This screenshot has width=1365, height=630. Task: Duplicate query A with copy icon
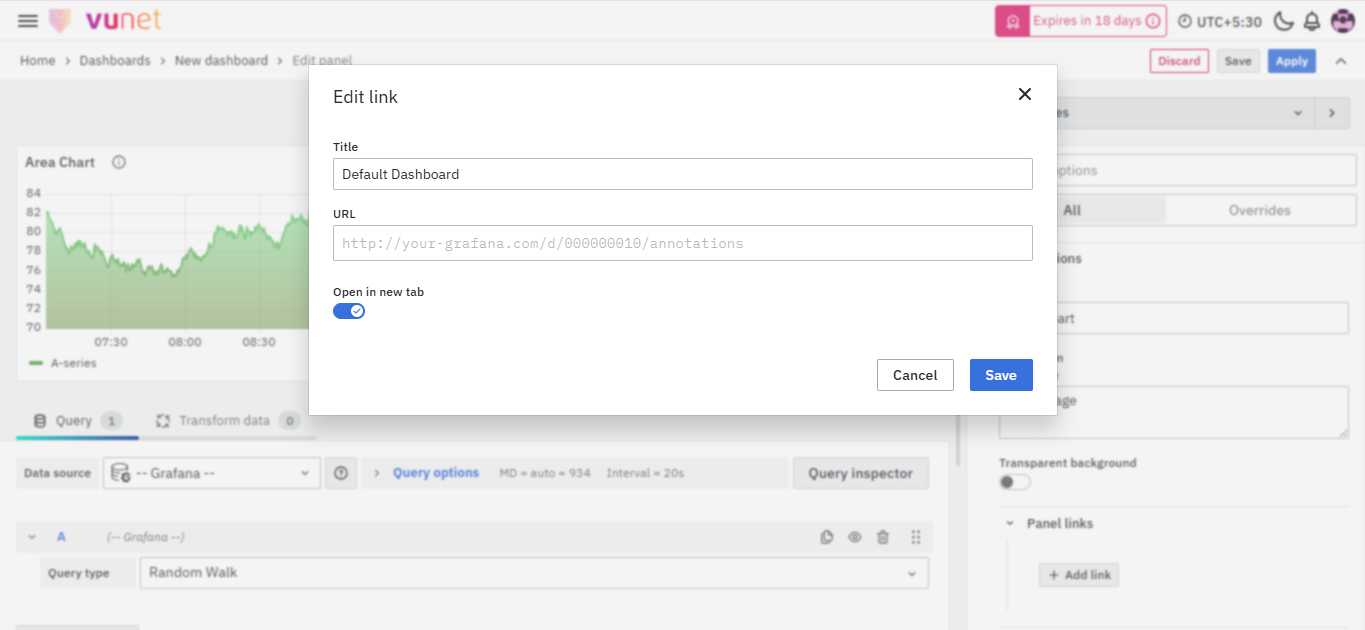point(827,537)
